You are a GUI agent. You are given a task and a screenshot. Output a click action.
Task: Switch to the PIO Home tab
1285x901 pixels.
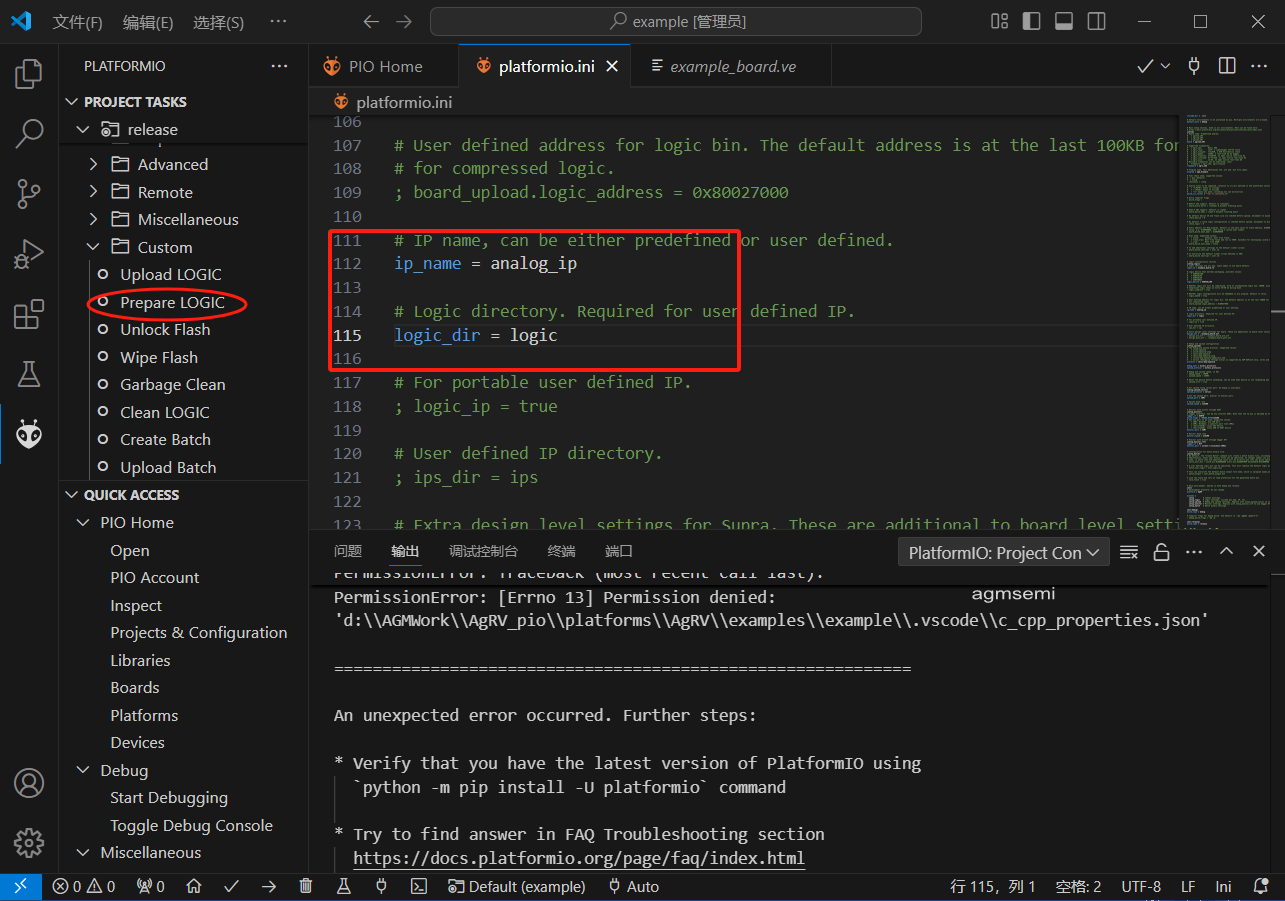tap(385, 66)
